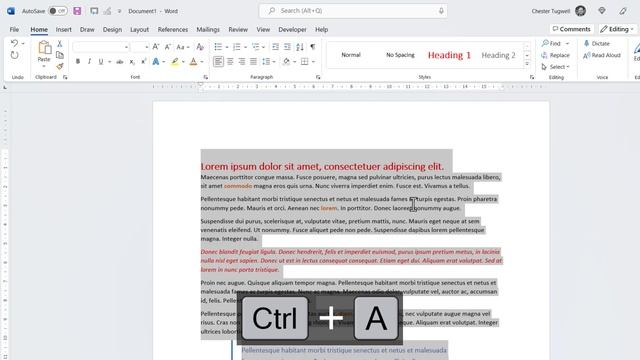Viewport: 640px width, 360px height.
Task: Open the font size dropdown
Action: (x=147, y=47)
